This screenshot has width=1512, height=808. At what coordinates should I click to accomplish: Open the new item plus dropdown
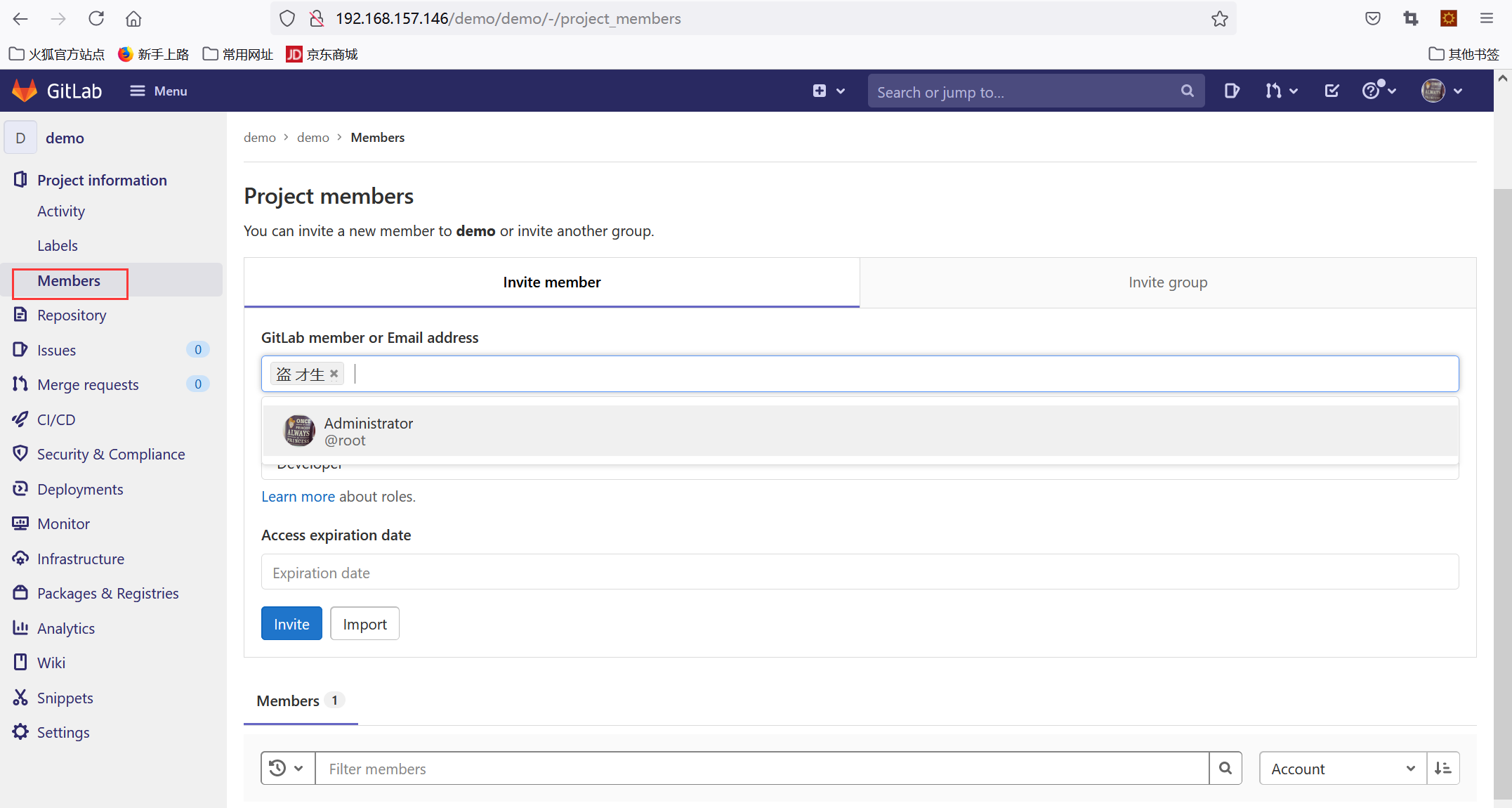click(829, 91)
